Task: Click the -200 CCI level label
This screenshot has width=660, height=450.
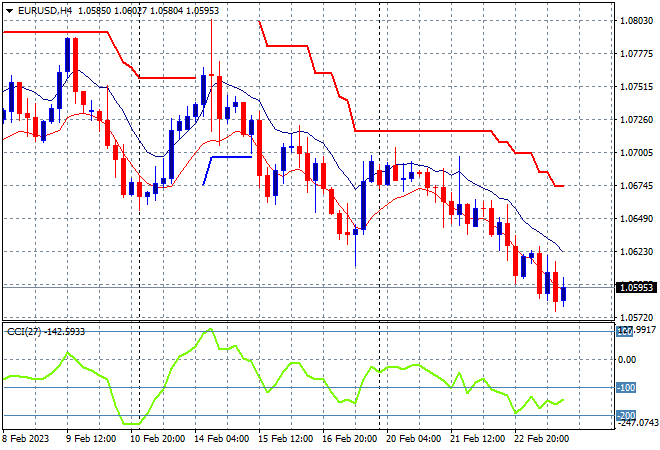Action: pyautogui.click(x=626, y=415)
